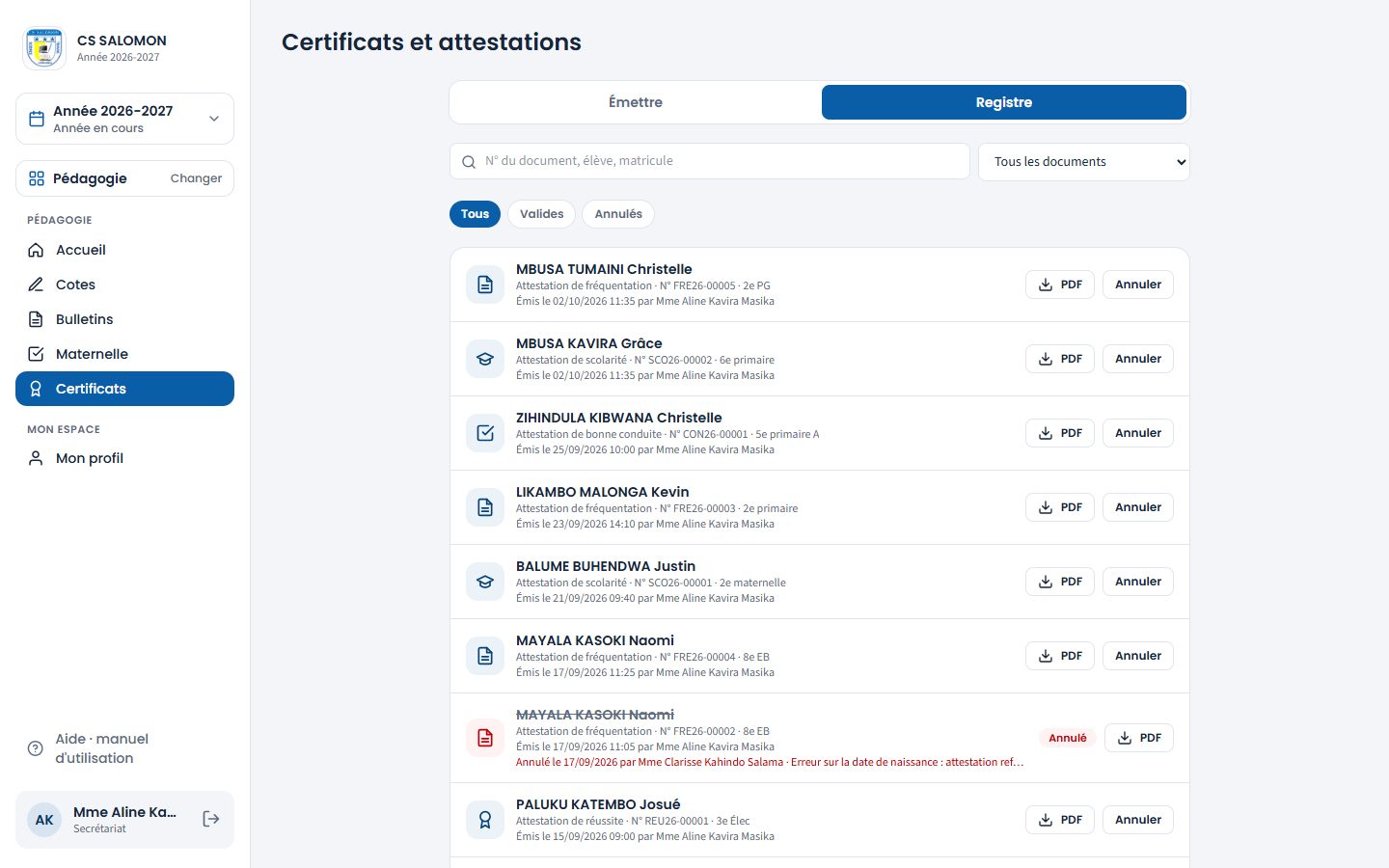Select Certificats in the sidebar
The image size is (1389, 868).
point(124,389)
